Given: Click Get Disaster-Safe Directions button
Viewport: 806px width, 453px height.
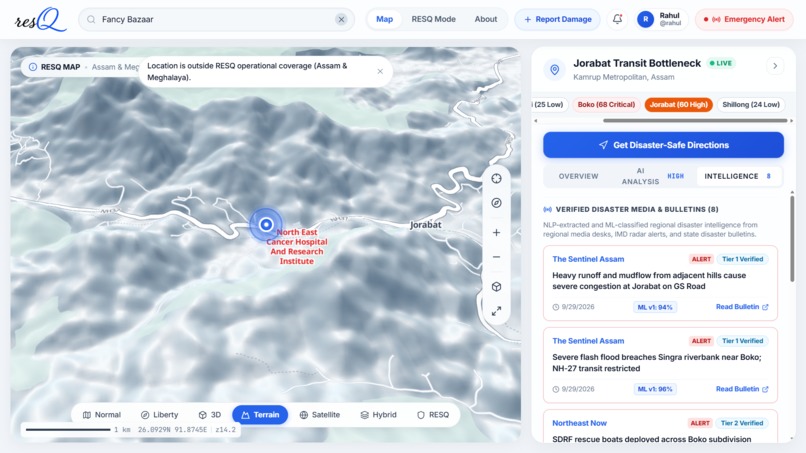Looking at the screenshot, I should [x=663, y=145].
